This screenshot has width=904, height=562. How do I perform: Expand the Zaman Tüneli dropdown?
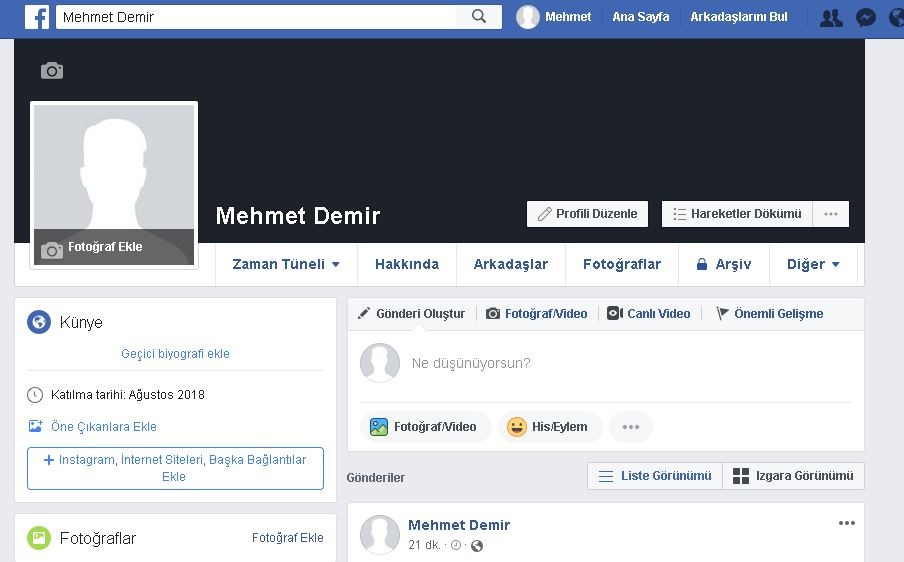[286, 264]
